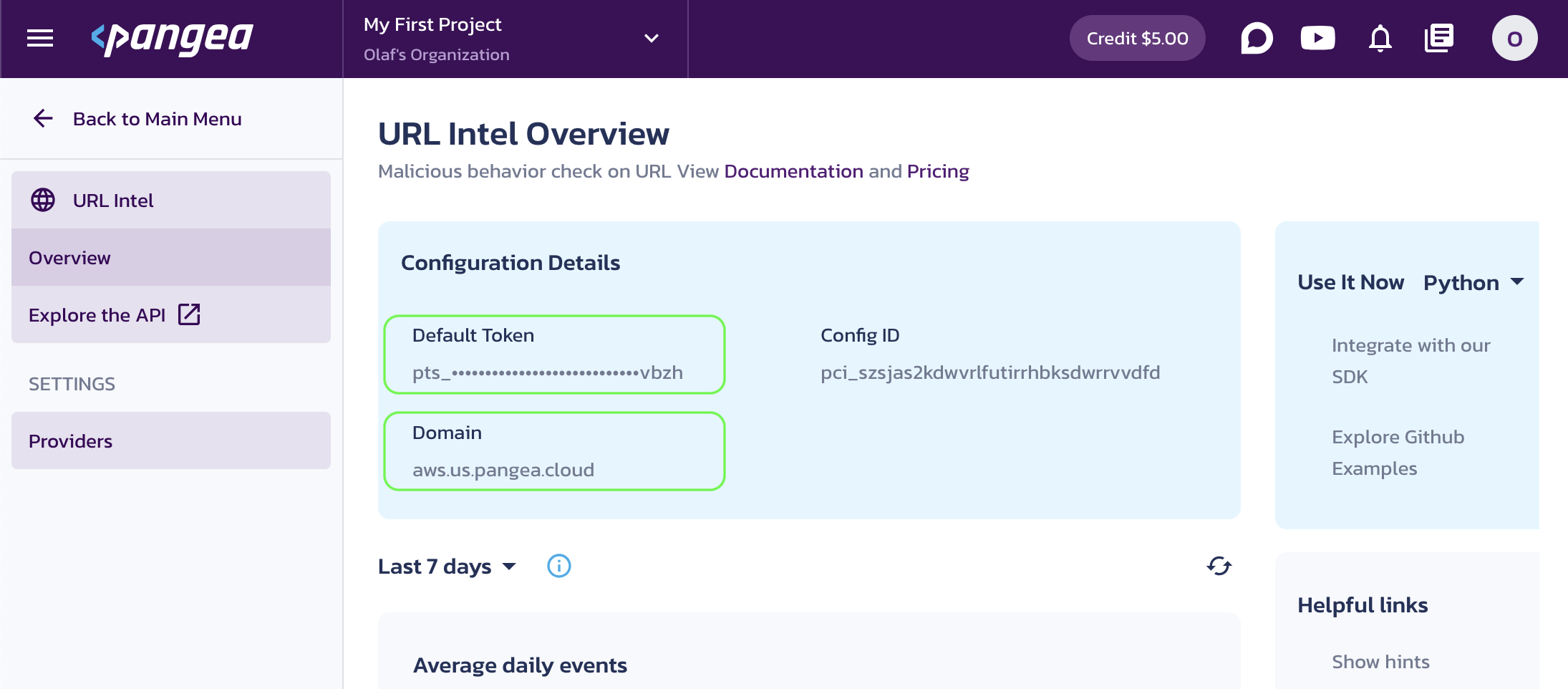Open the Providers settings item

pyautogui.click(x=171, y=440)
